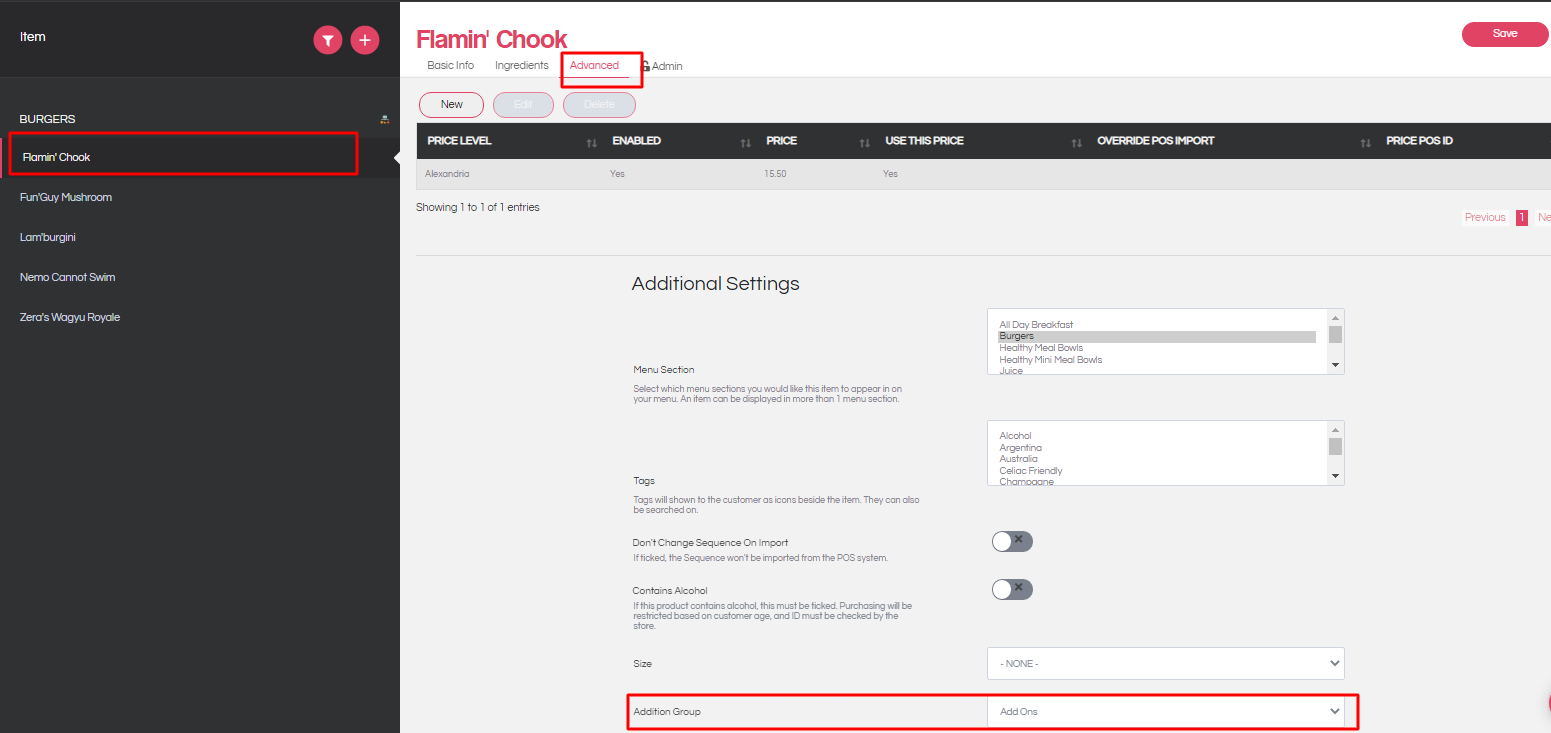This screenshot has height=733, width=1551.
Task: Click the sort arrows for the Price column
Action: coord(865,143)
